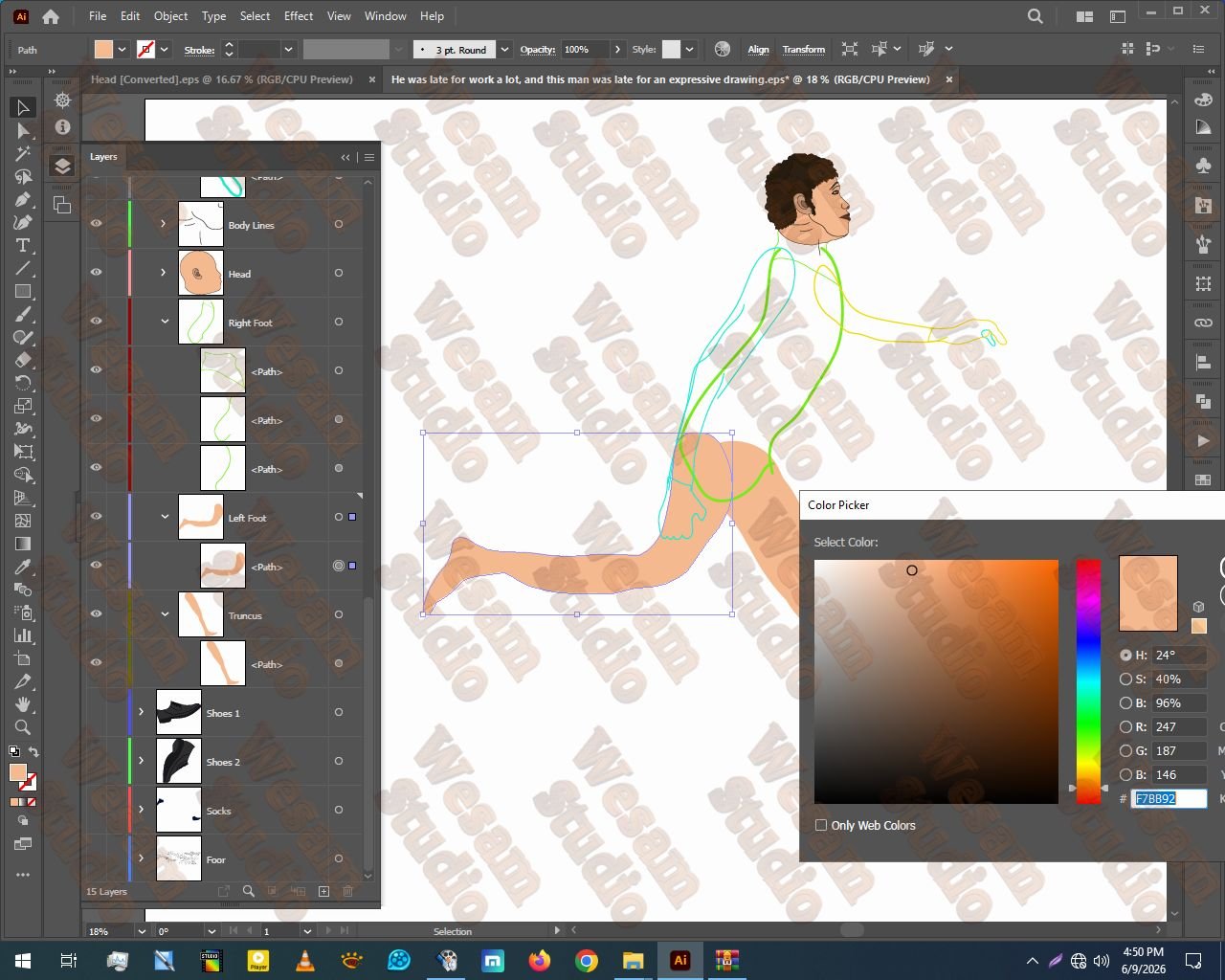Screen dimensions: 1225x980
Task: Select the Type tool
Action: 23,245
